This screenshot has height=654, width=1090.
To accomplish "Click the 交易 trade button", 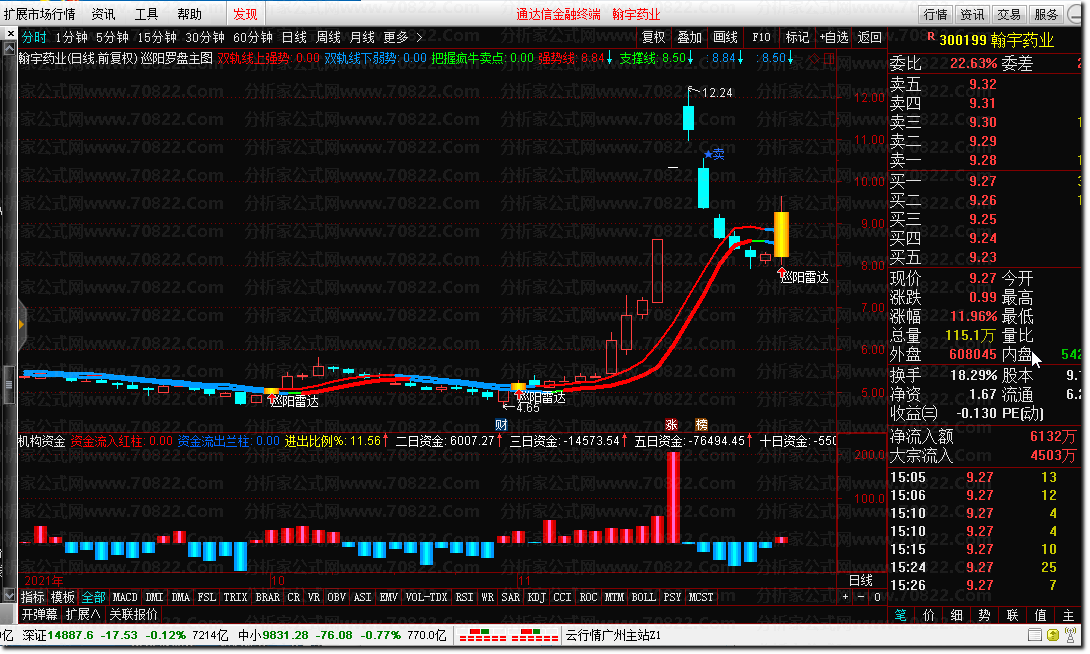I will click(x=1009, y=14).
